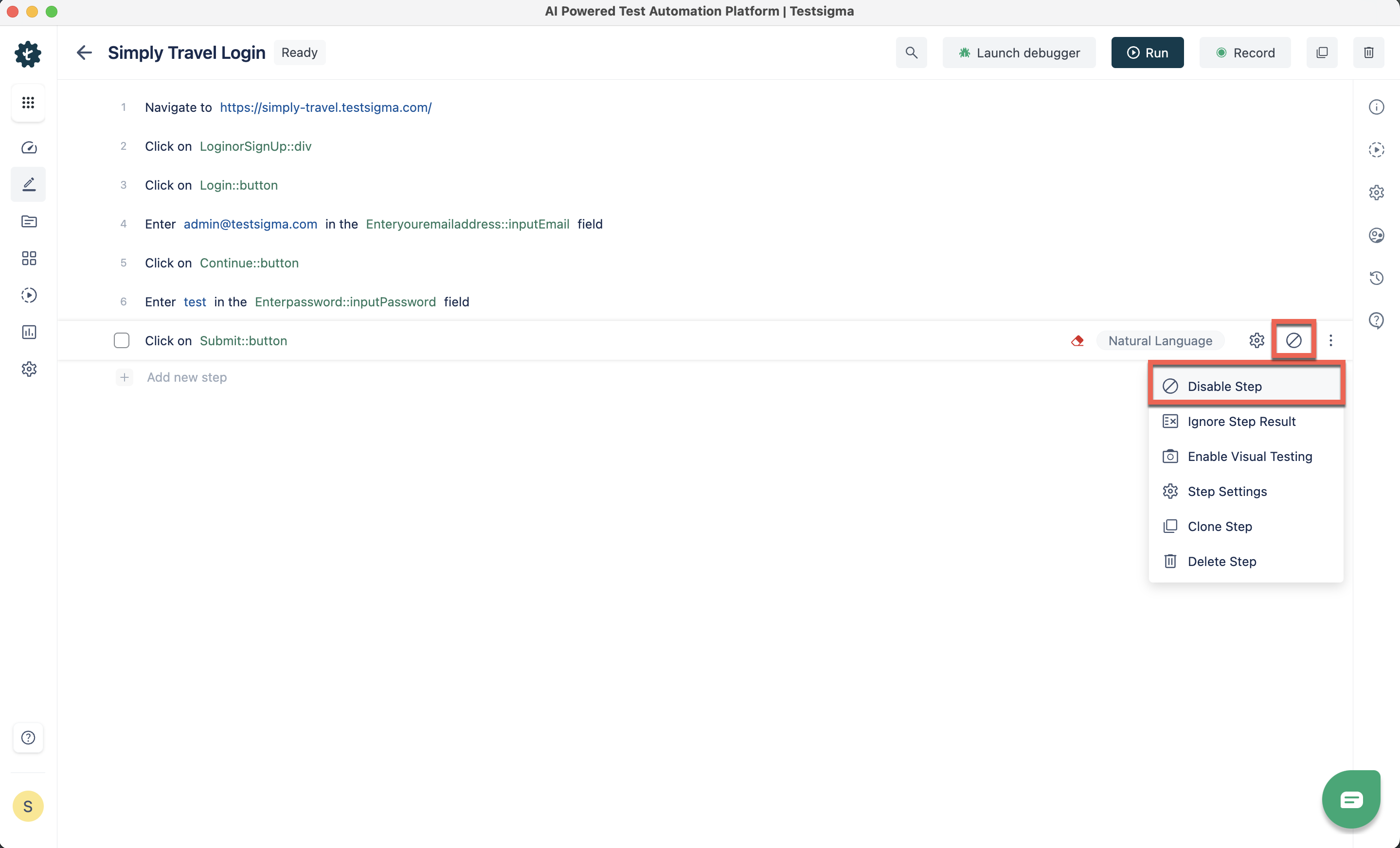Click Add new step field
Screen dimensions: 1400x848
[186, 377]
